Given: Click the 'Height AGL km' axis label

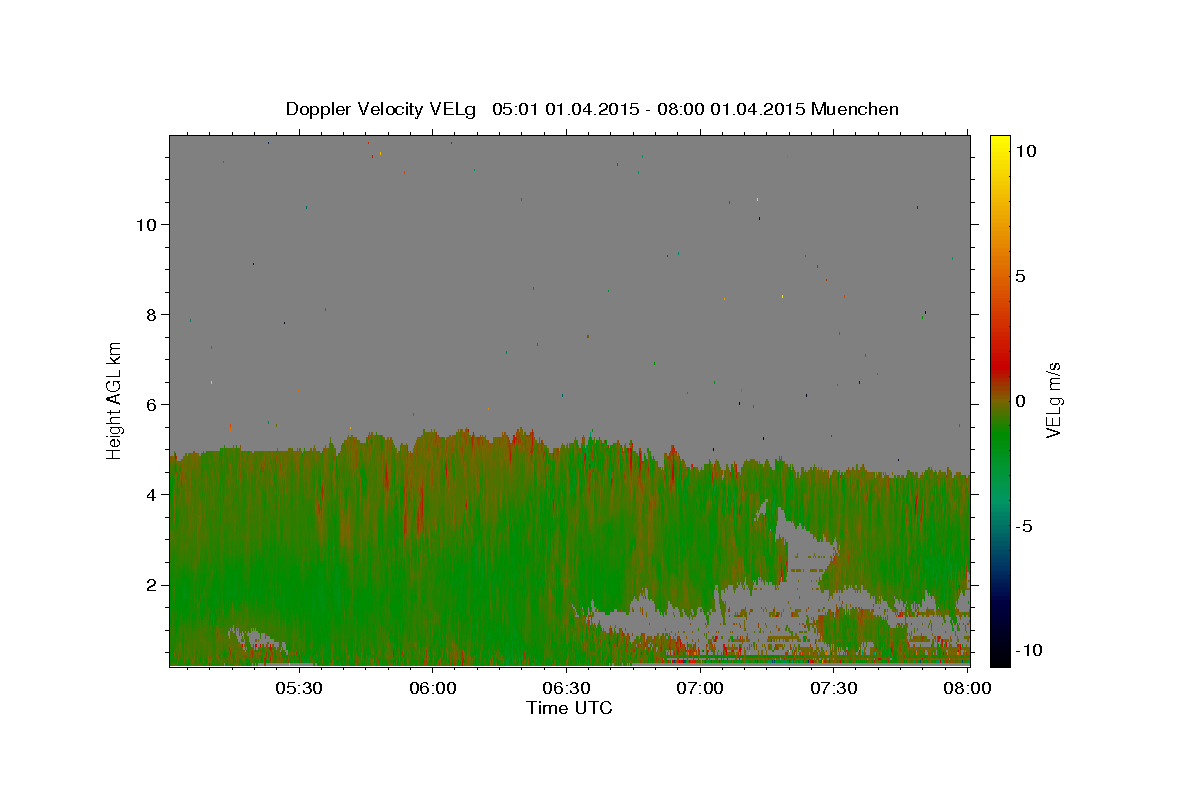Looking at the screenshot, I should point(115,400).
